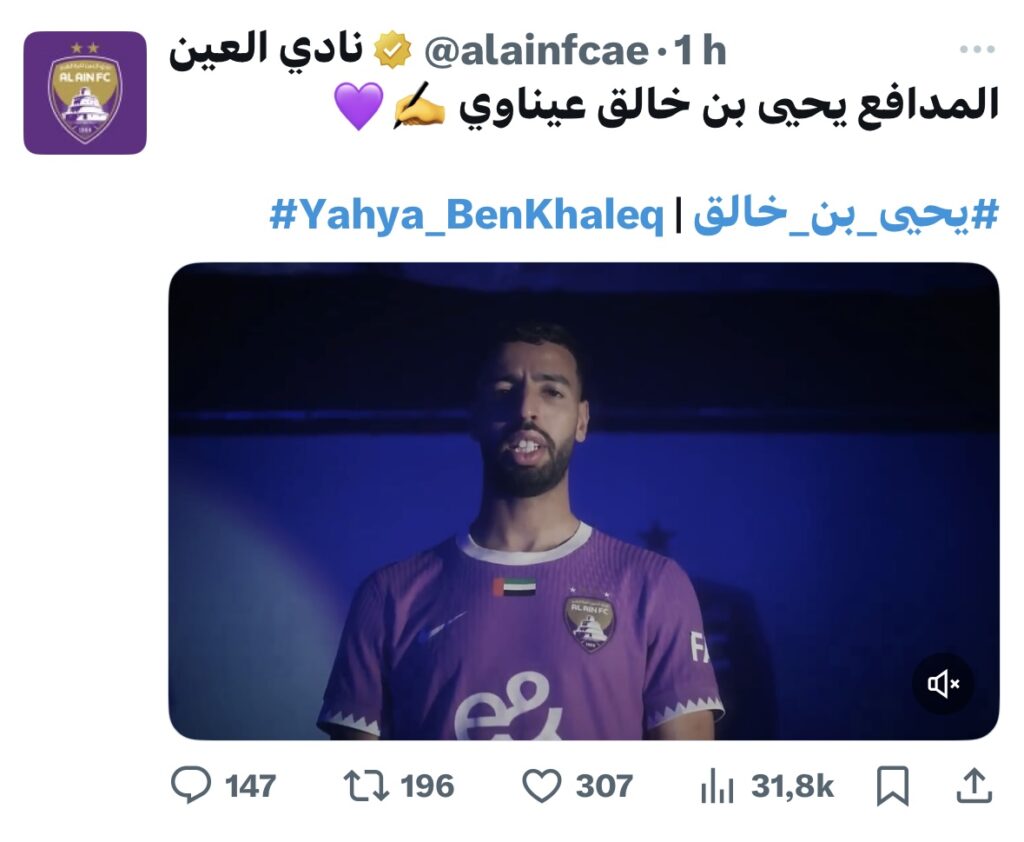
Task: Open the #Yahya_BenKhaleq hashtag
Action: [467, 215]
